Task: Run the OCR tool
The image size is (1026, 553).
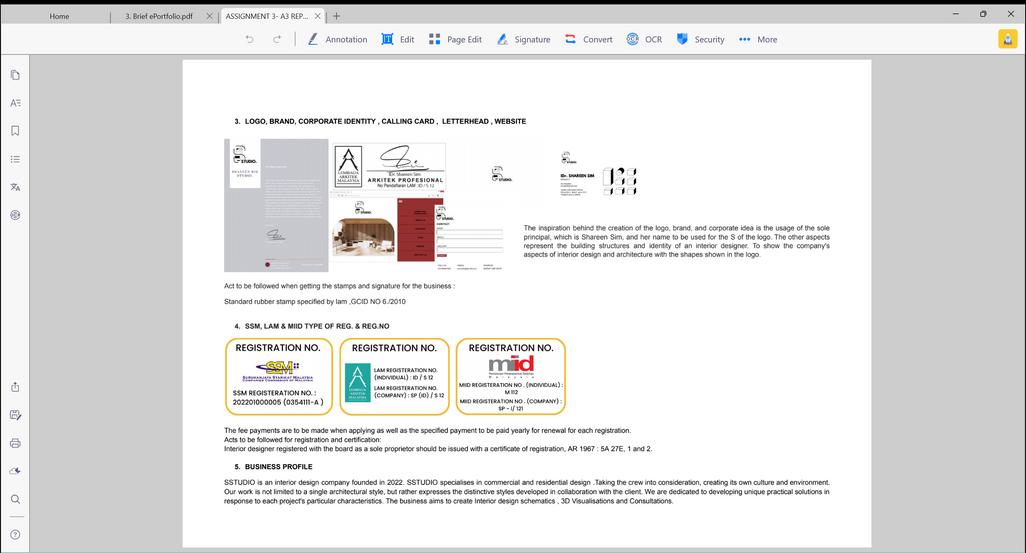Action: (644, 39)
